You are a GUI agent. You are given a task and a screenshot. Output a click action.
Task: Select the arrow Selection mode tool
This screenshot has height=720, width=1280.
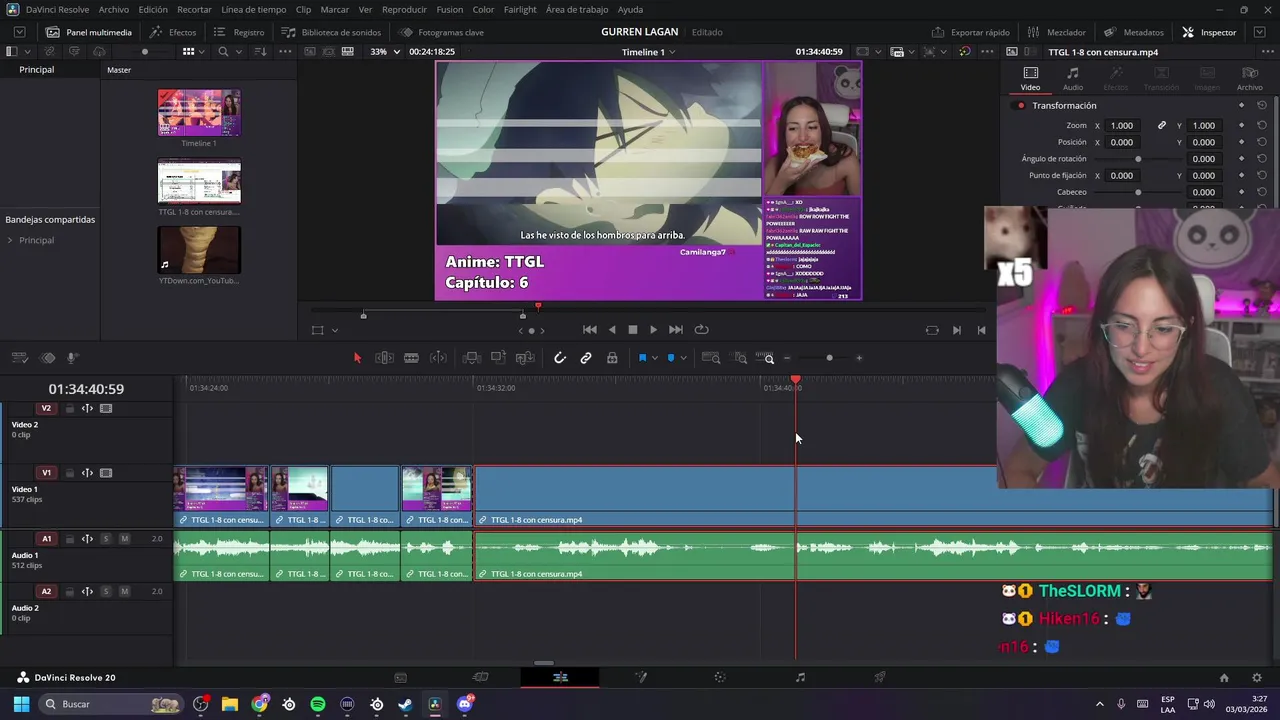coord(357,358)
